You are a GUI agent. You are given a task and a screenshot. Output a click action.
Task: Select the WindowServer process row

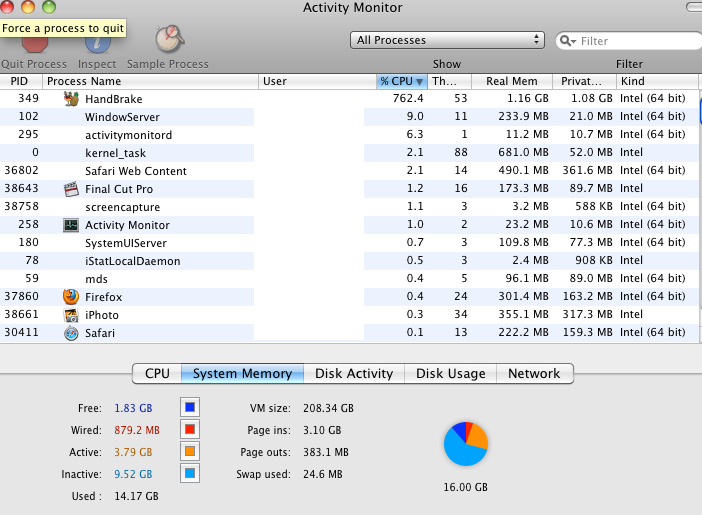pyautogui.click(x=349, y=116)
